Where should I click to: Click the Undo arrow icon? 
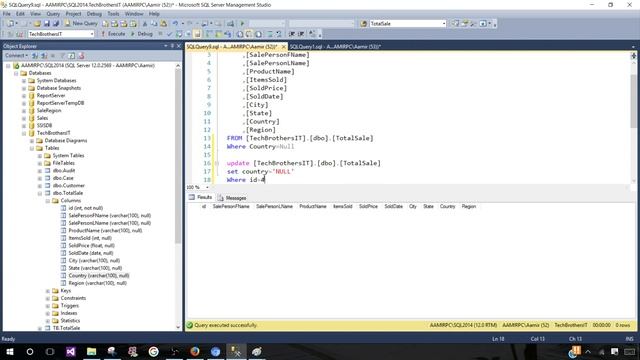(175, 24)
